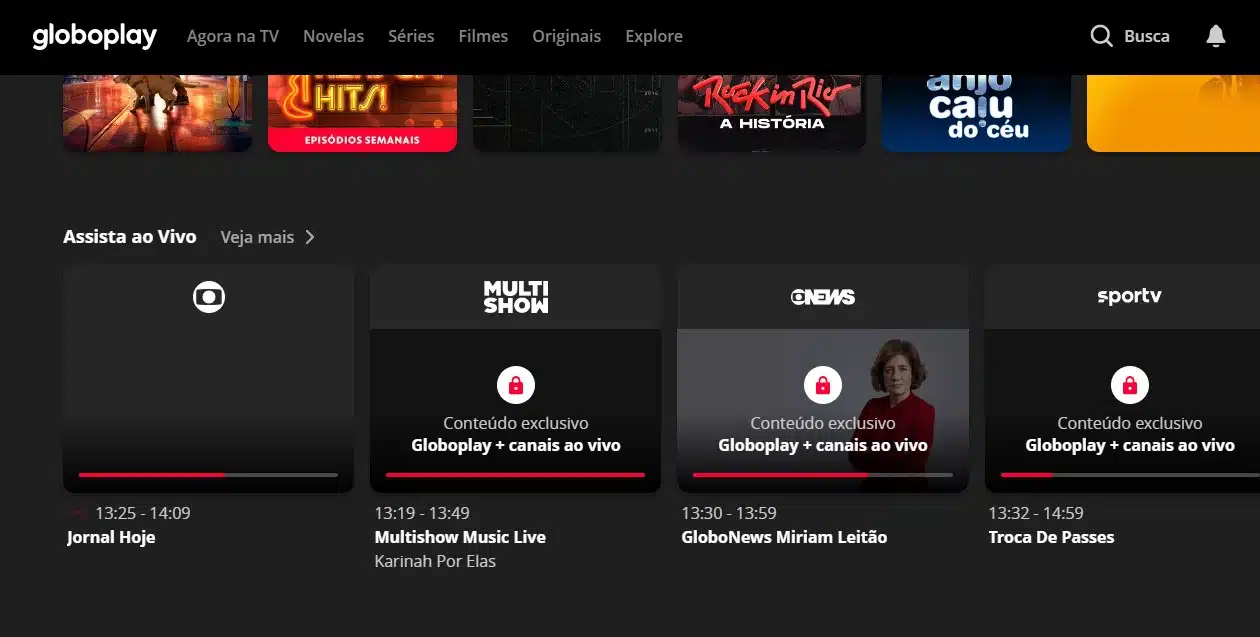Click the GloboNews channel logo
The width and height of the screenshot is (1260, 637).
point(822,297)
